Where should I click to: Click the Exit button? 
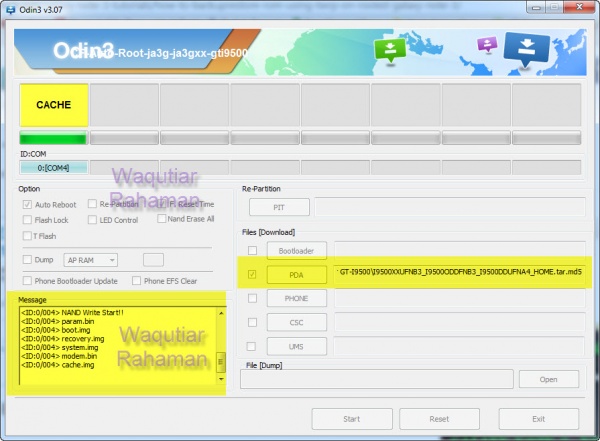(x=539, y=419)
